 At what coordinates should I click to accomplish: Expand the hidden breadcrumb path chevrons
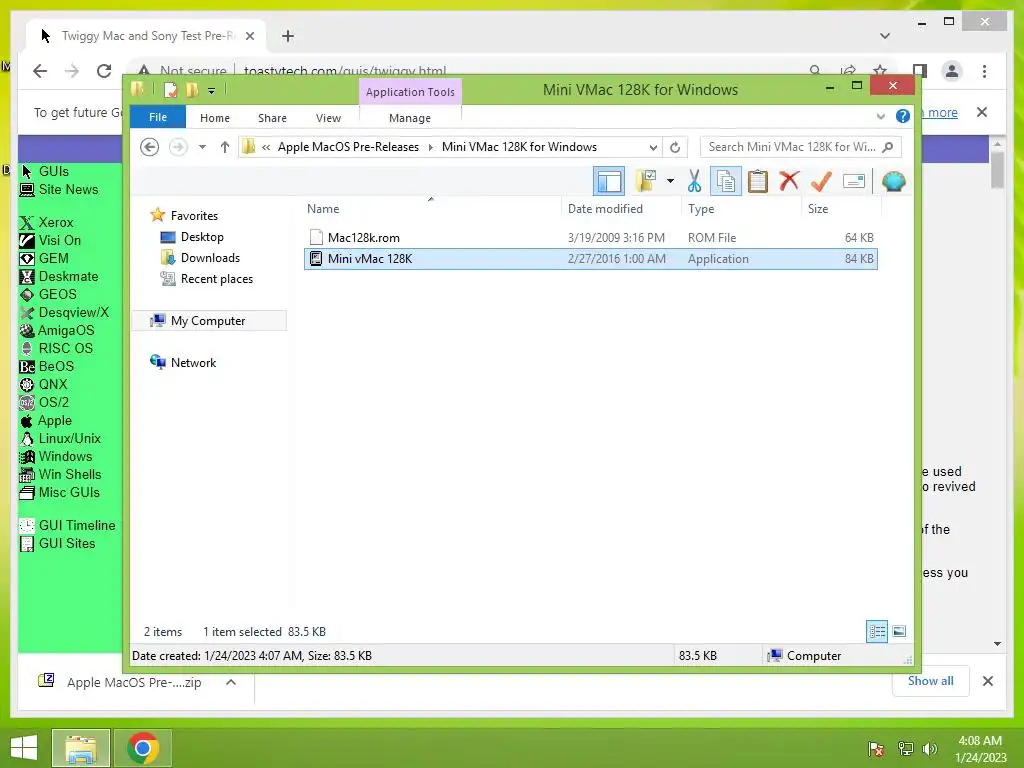pos(266,147)
